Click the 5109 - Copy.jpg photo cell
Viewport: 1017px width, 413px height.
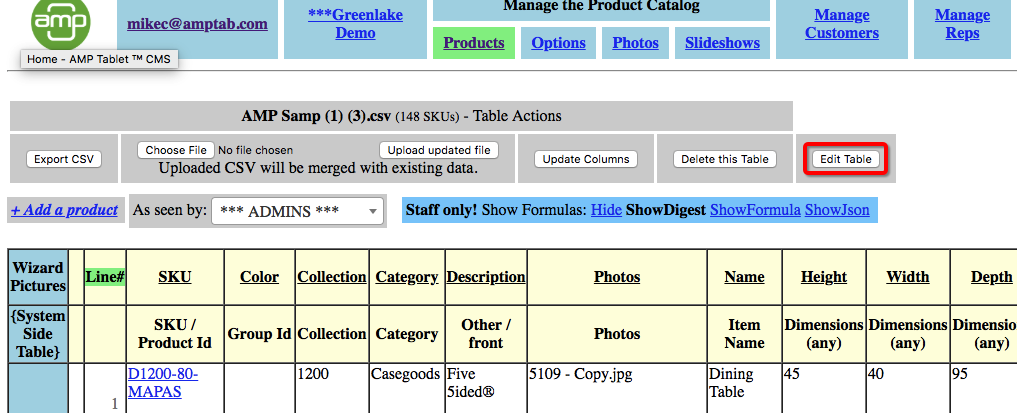click(617, 388)
